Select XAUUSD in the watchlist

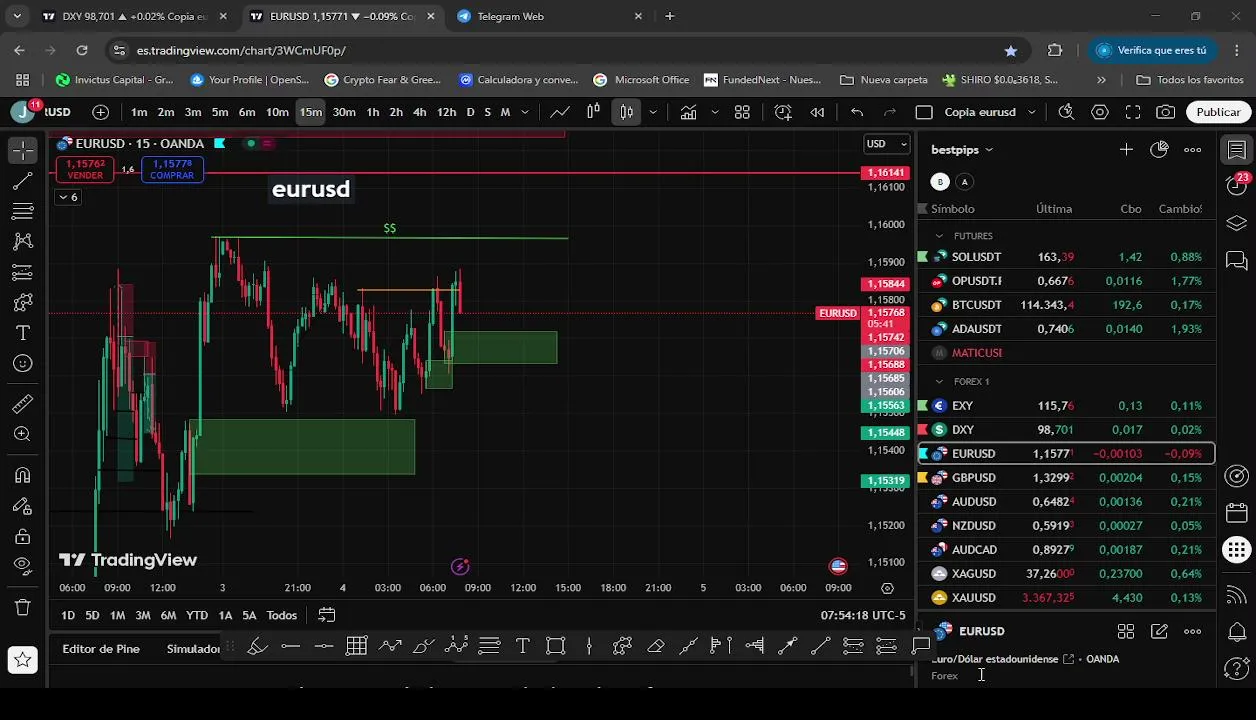(x=1067, y=598)
